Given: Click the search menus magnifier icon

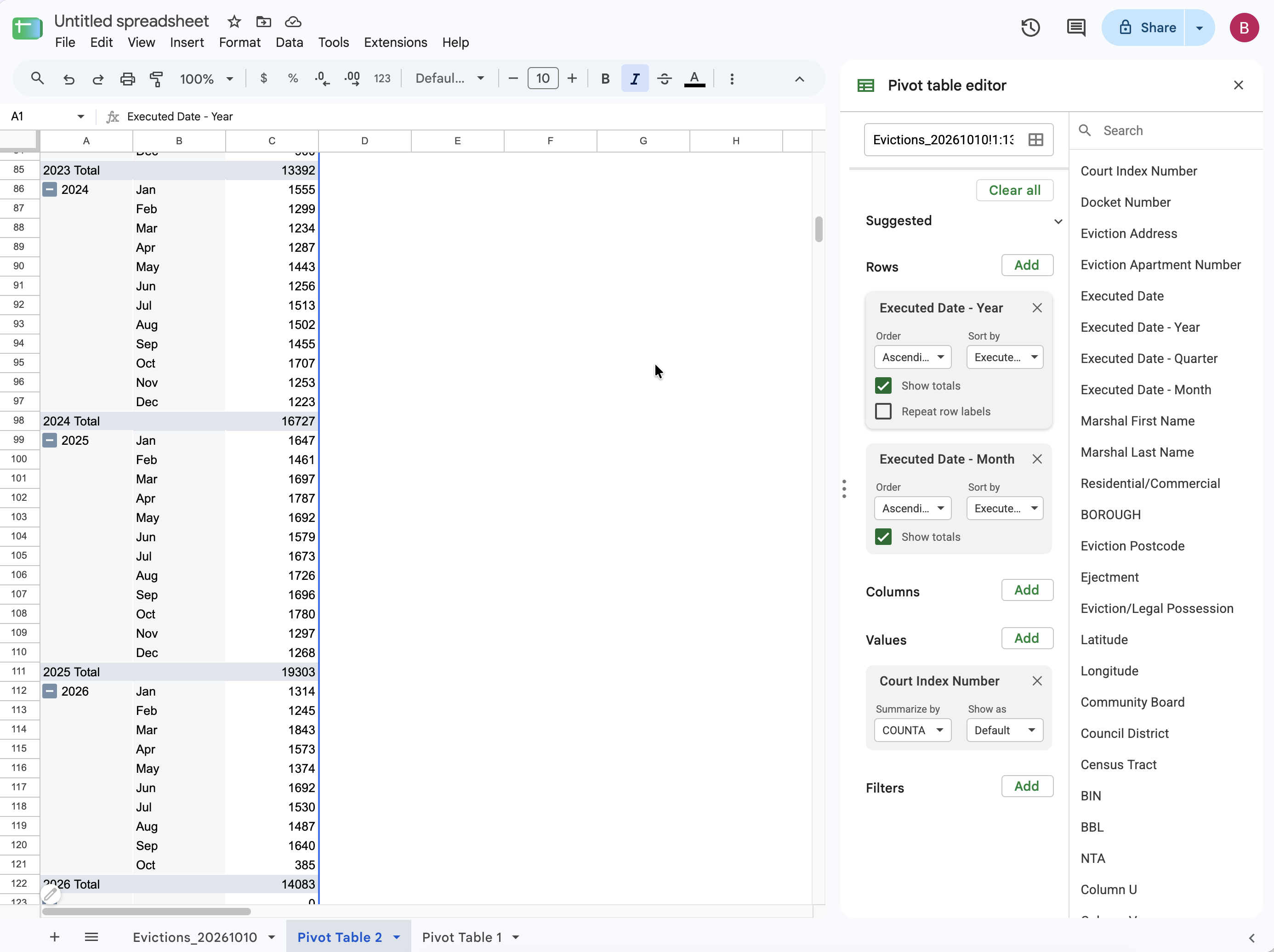Looking at the screenshot, I should tap(37, 78).
